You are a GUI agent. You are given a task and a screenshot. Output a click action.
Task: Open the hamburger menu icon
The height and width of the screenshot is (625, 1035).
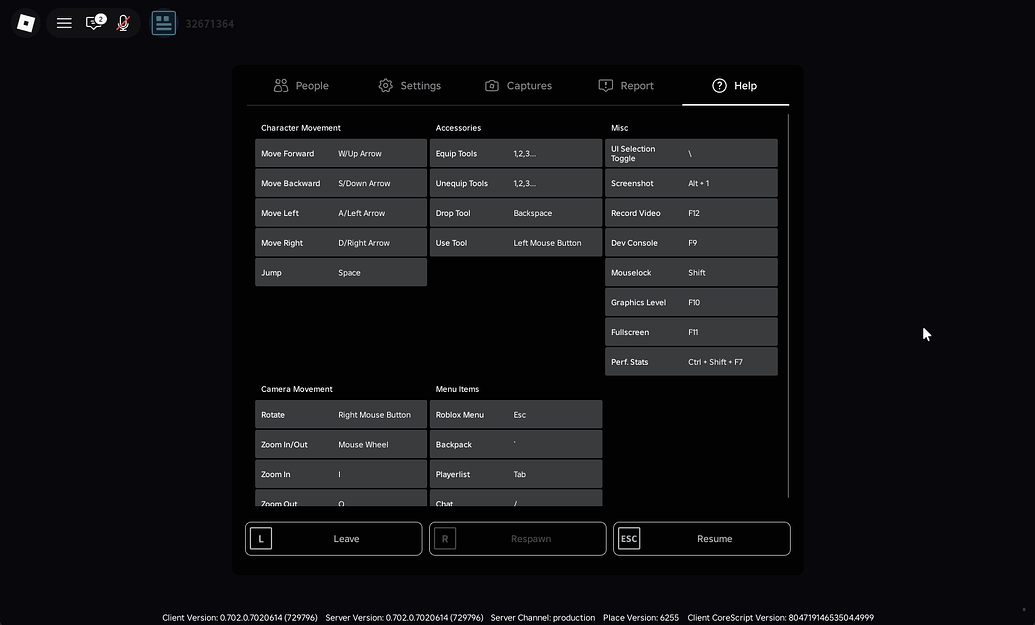(x=64, y=23)
